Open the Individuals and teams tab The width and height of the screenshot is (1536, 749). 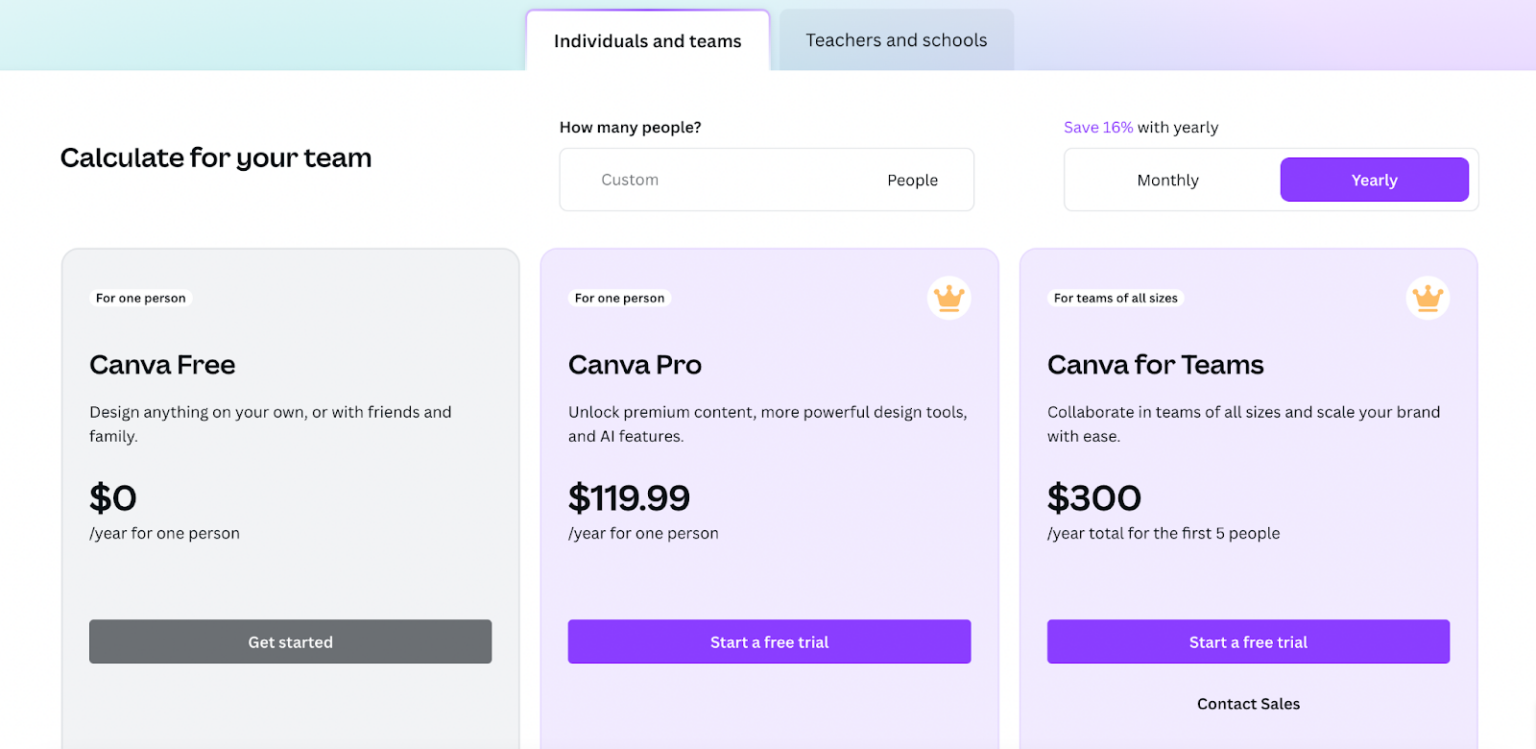647,41
